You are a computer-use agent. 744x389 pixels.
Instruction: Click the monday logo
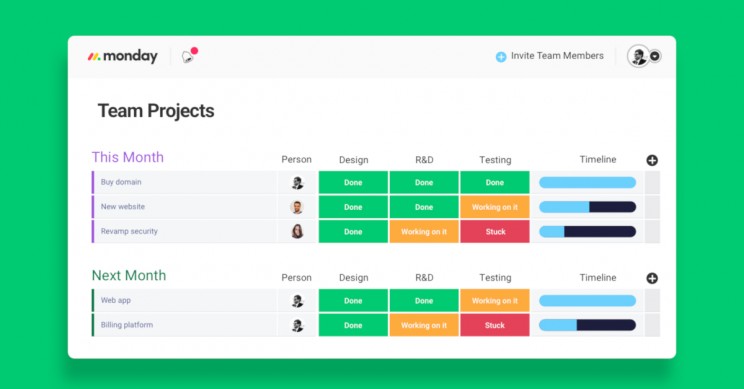click(122, 56)
